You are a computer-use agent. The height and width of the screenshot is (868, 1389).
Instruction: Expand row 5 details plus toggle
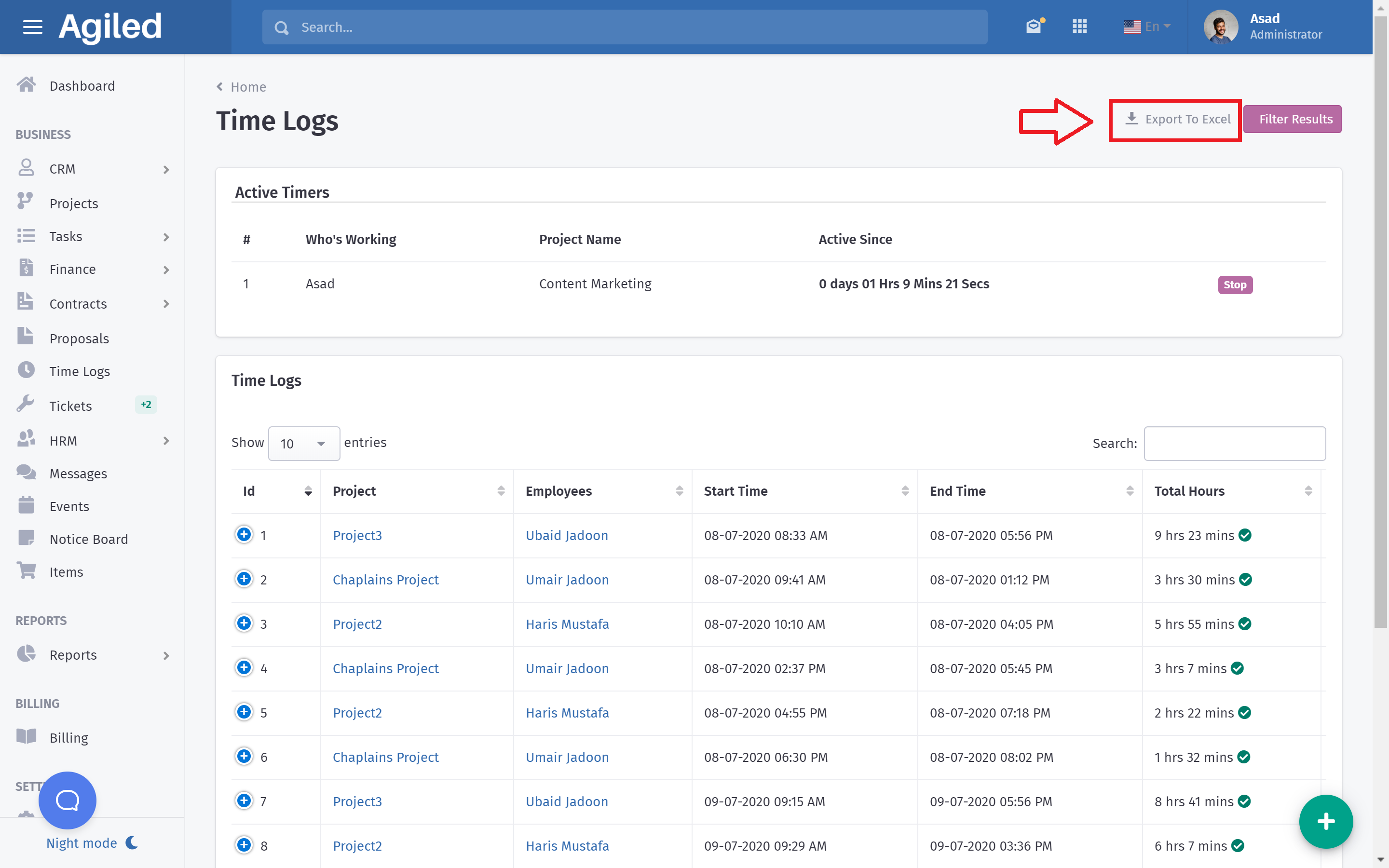click(x=244, y=712)
